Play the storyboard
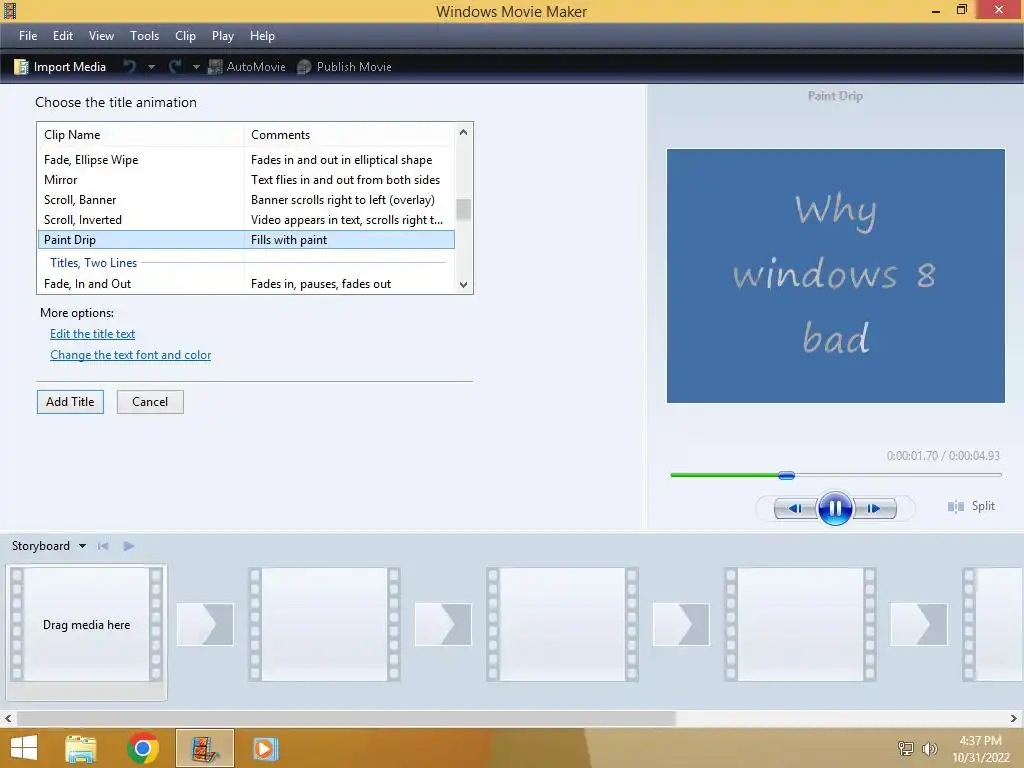This screenshot has height=768, width=1024. (129, 546)
